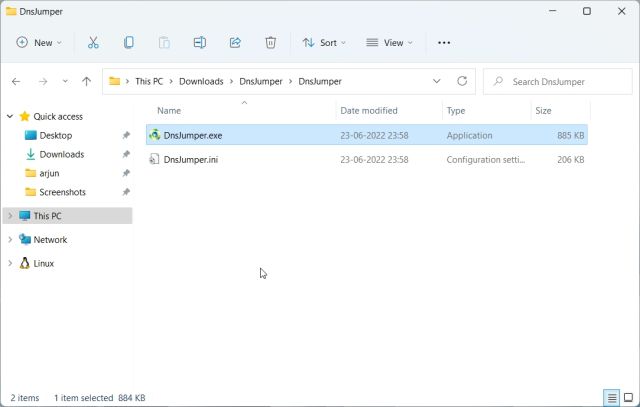This screenshot has height=407, width=640.
Task: Minimize the DnsJumper window
Action: (552, 11)
